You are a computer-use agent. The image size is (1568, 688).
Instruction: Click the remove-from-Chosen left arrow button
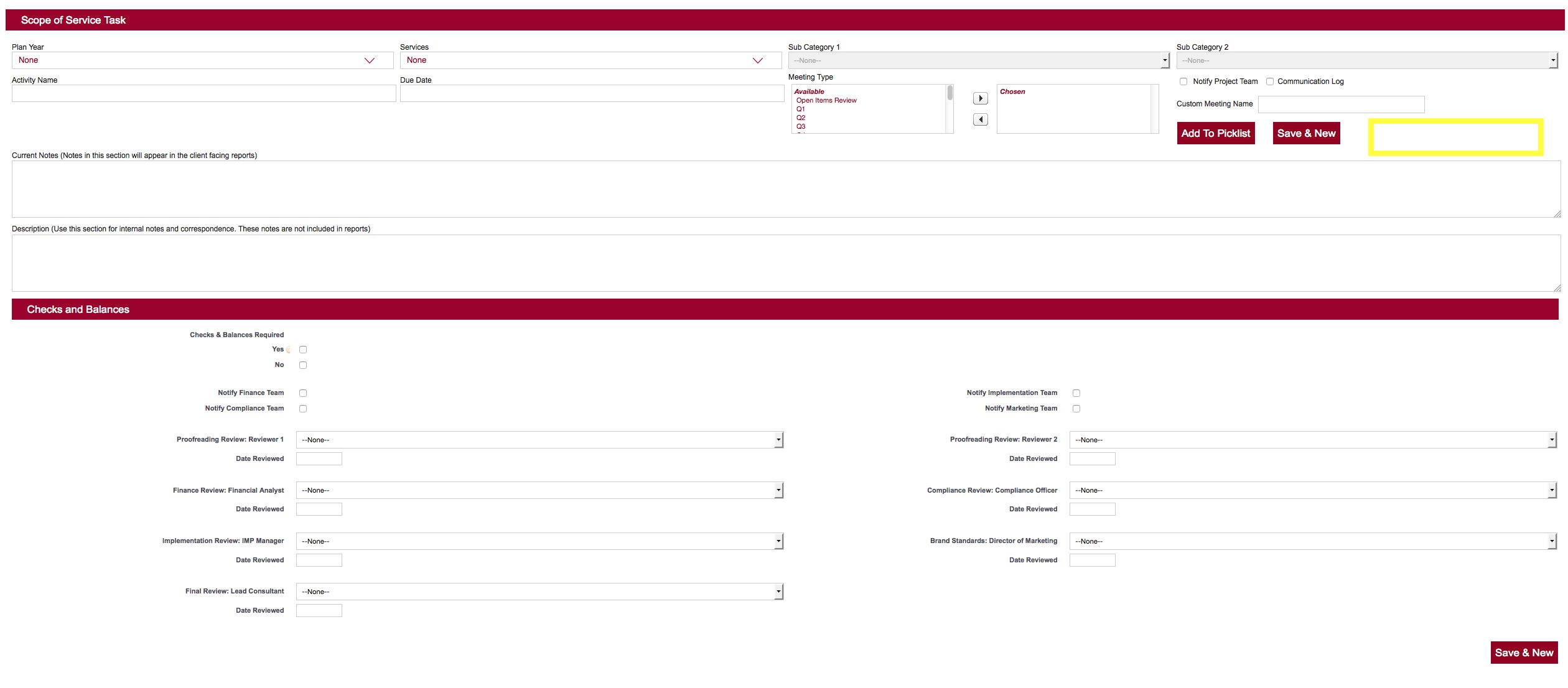[980, 119]
